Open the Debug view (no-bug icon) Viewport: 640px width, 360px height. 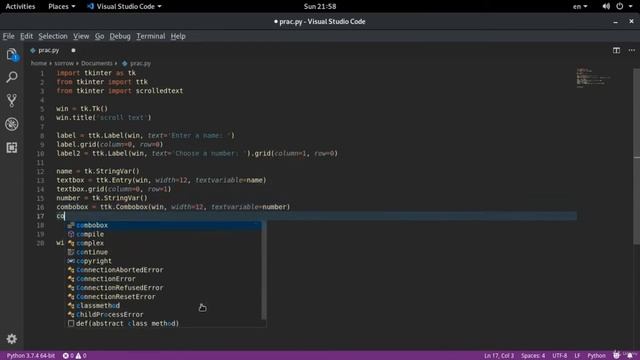coord(11,124)
